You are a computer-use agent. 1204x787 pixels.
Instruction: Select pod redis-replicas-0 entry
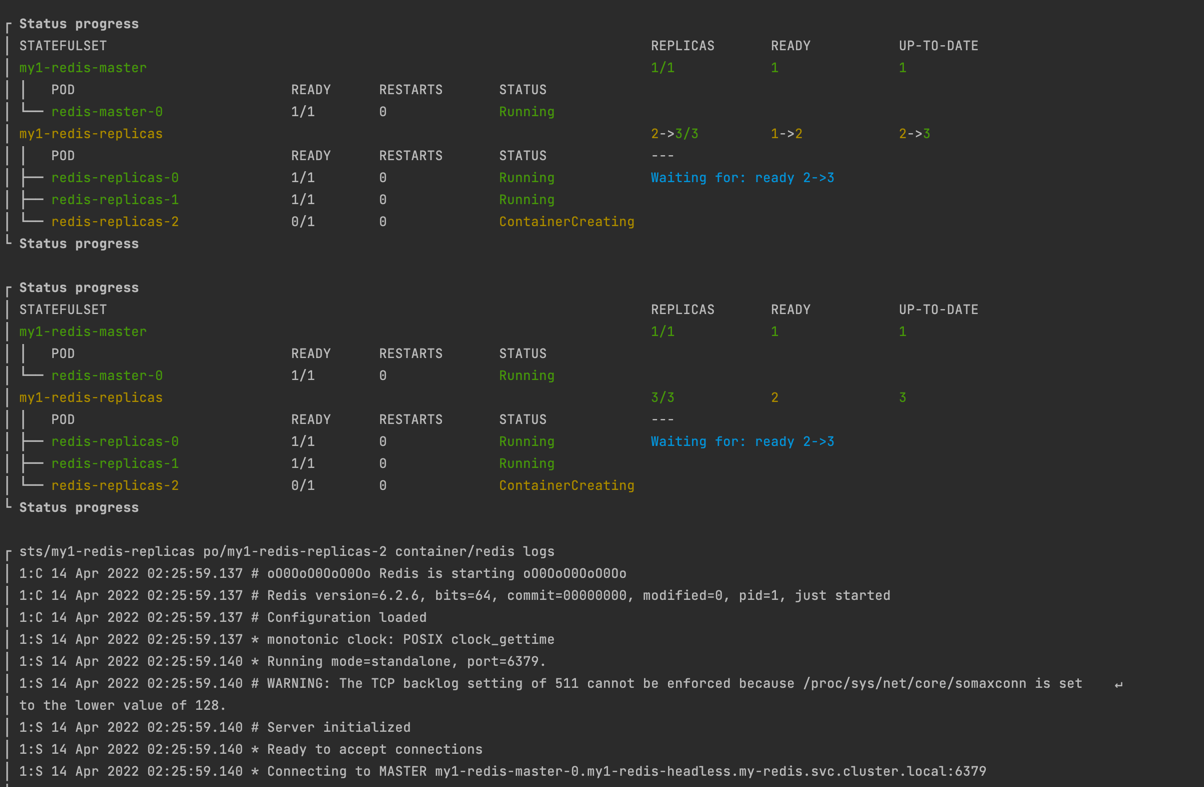point(114,177)
